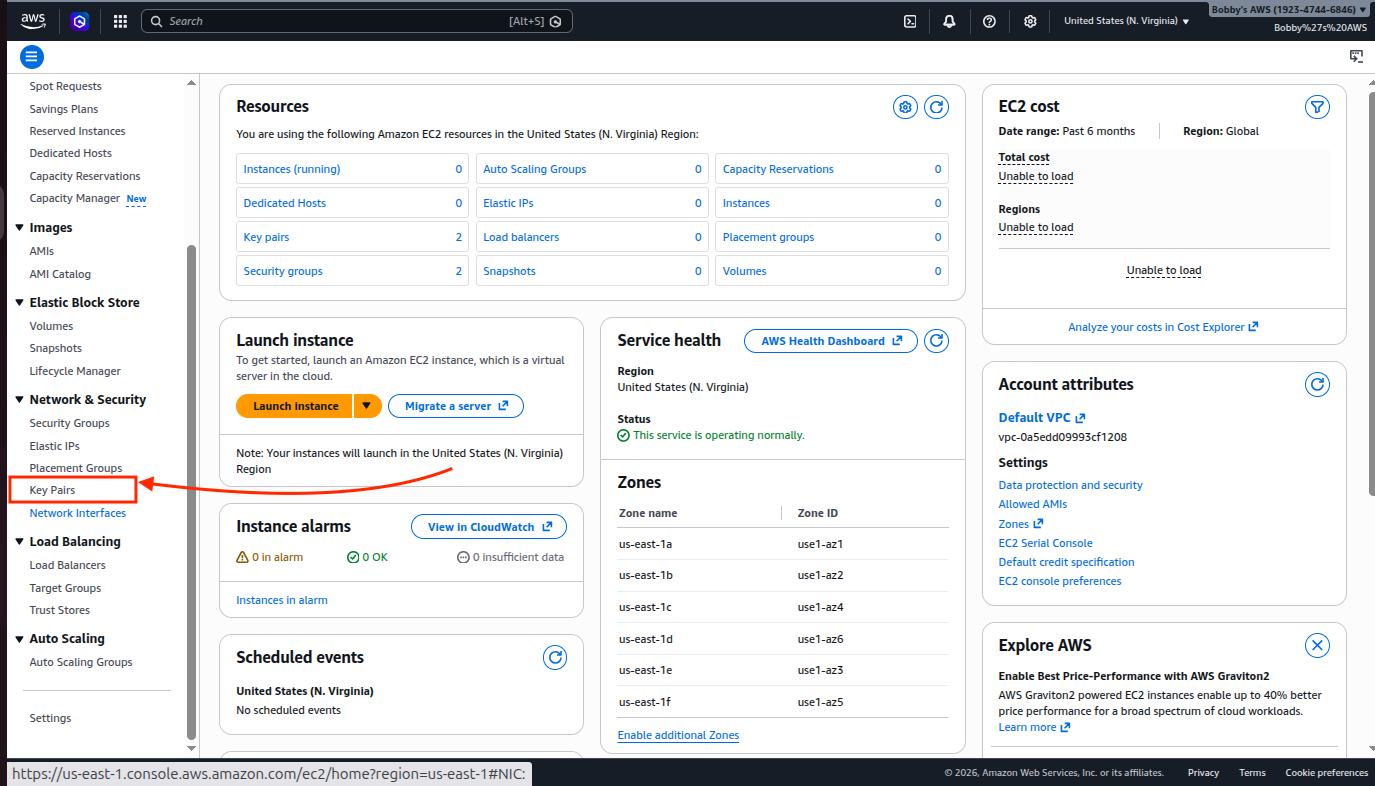1375x786 pixels.
Task: Open the Enable additional Zones link
Action: [x=678, y=735]
